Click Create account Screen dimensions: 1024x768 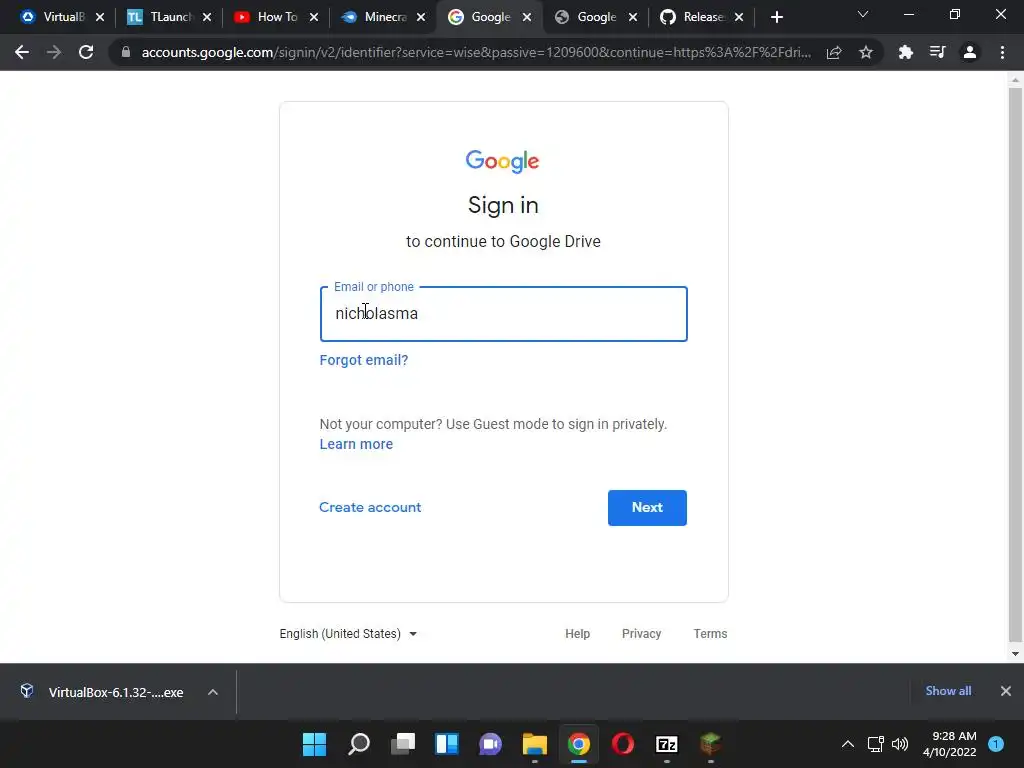[370, 507]
